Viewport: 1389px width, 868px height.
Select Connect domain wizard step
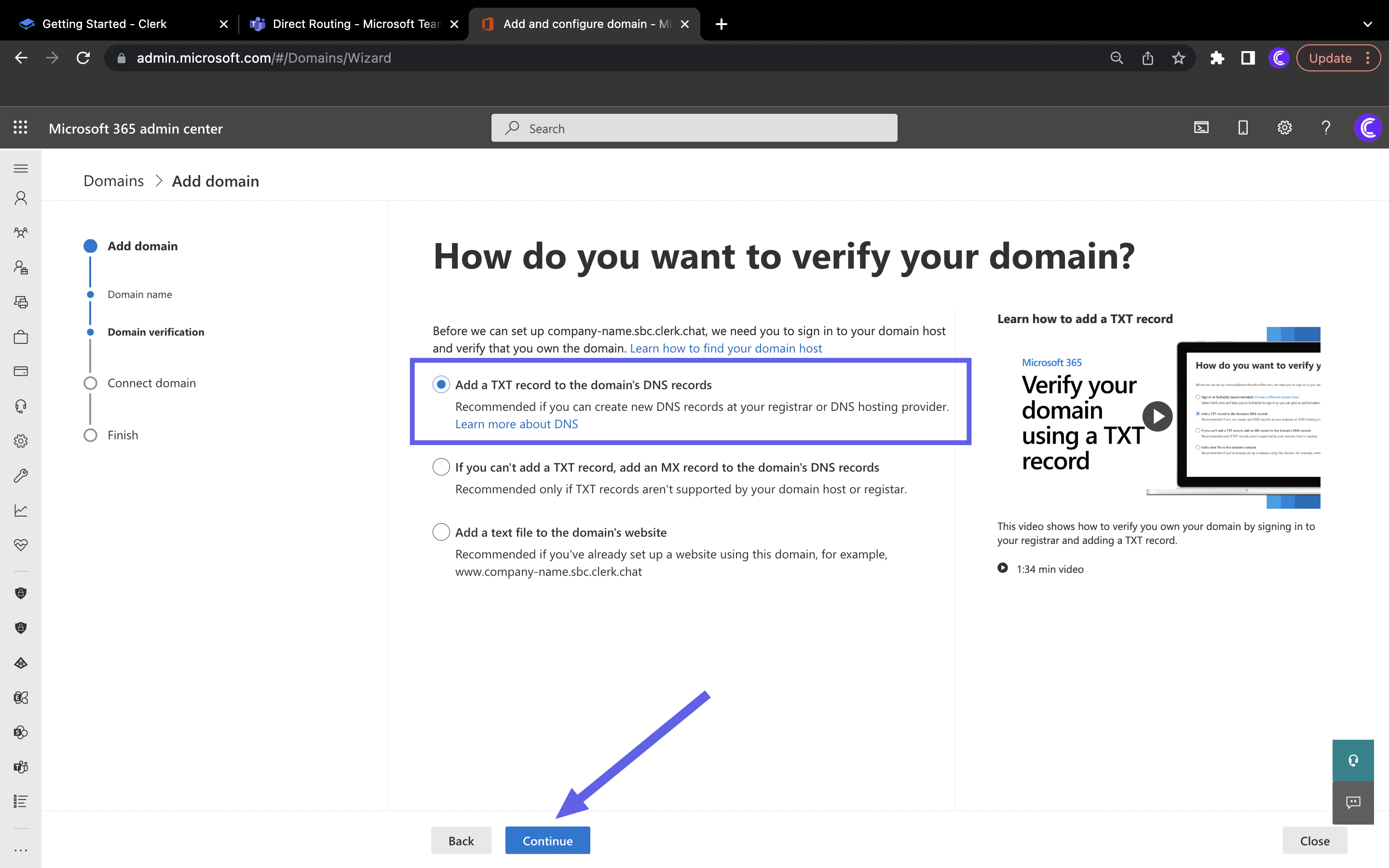click(x=151, y=383)
